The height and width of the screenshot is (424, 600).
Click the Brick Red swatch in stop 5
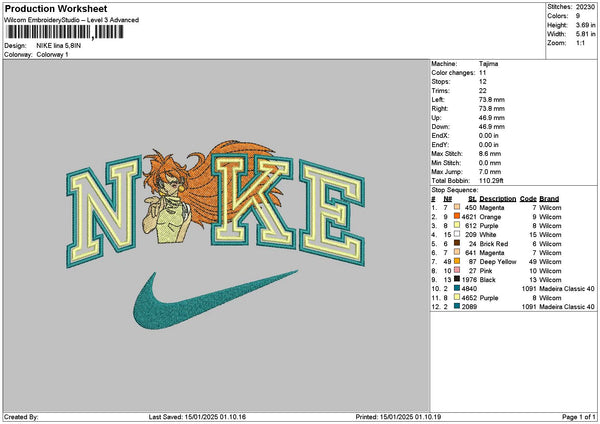(x=457, y=243)
